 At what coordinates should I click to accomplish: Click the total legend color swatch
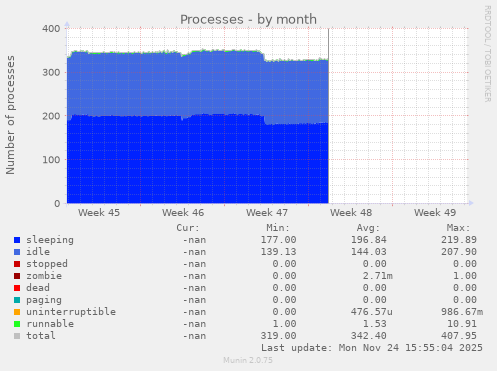[17, 336]
